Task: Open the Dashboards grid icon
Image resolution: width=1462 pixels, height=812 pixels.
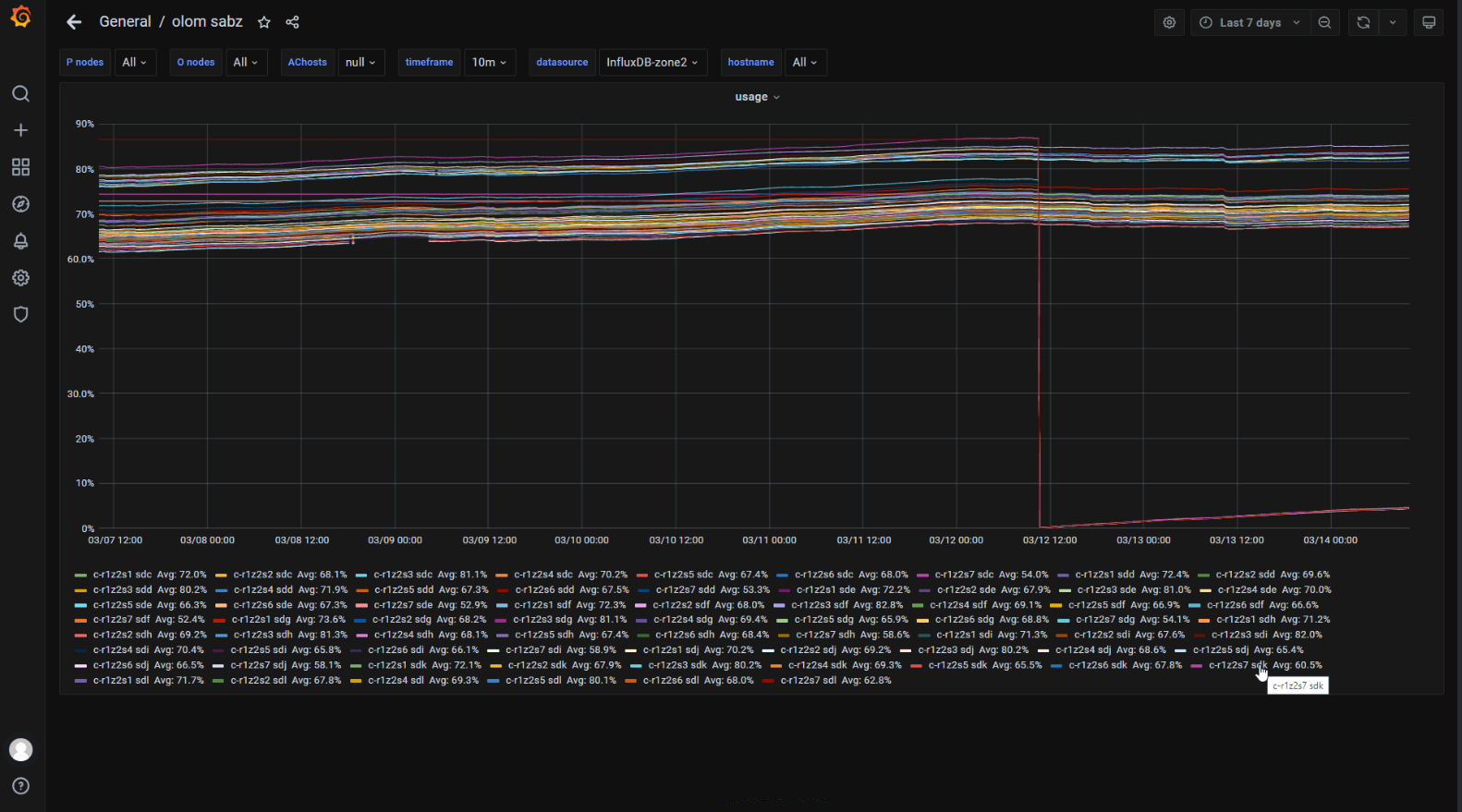Action: 20,167
